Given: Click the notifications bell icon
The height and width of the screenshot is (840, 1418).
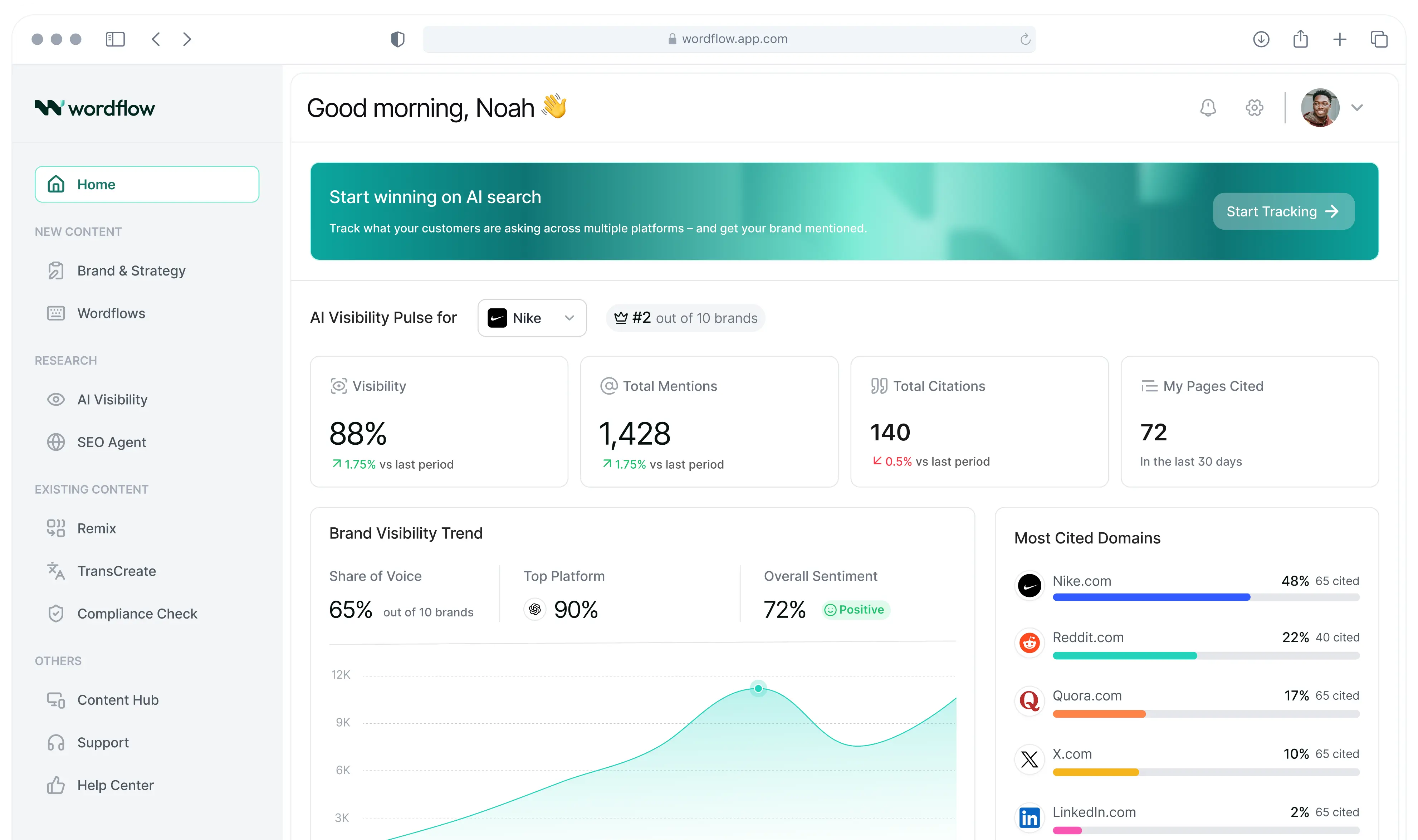Looking at the screenshot, I should pos(1208,108).
